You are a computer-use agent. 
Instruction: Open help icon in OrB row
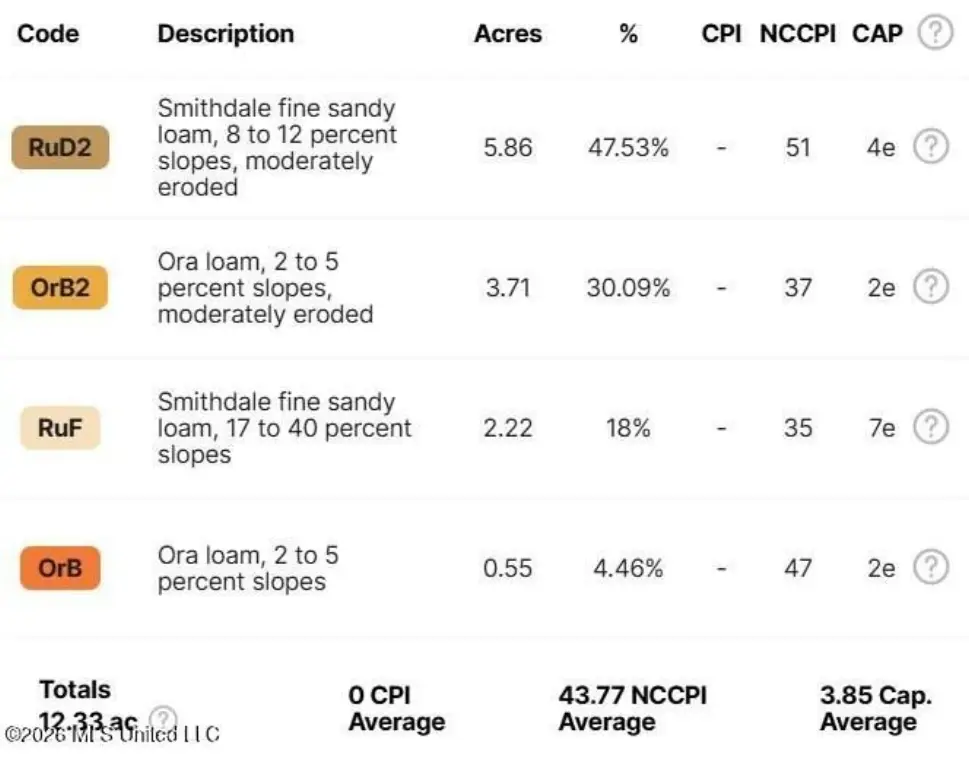(x=931, y=567)
